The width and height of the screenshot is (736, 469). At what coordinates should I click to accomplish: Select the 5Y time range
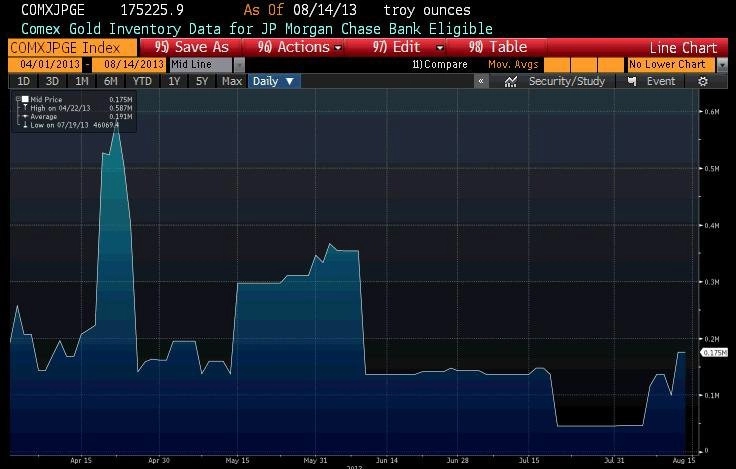click(202, 81)
